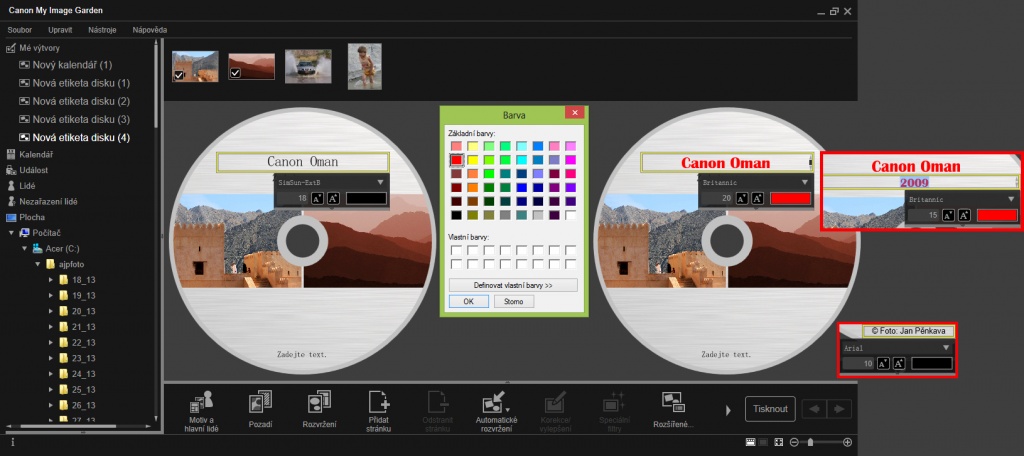Open the Upravit menu
Screen dimensions: 1024x456
[x=60, y=30]
